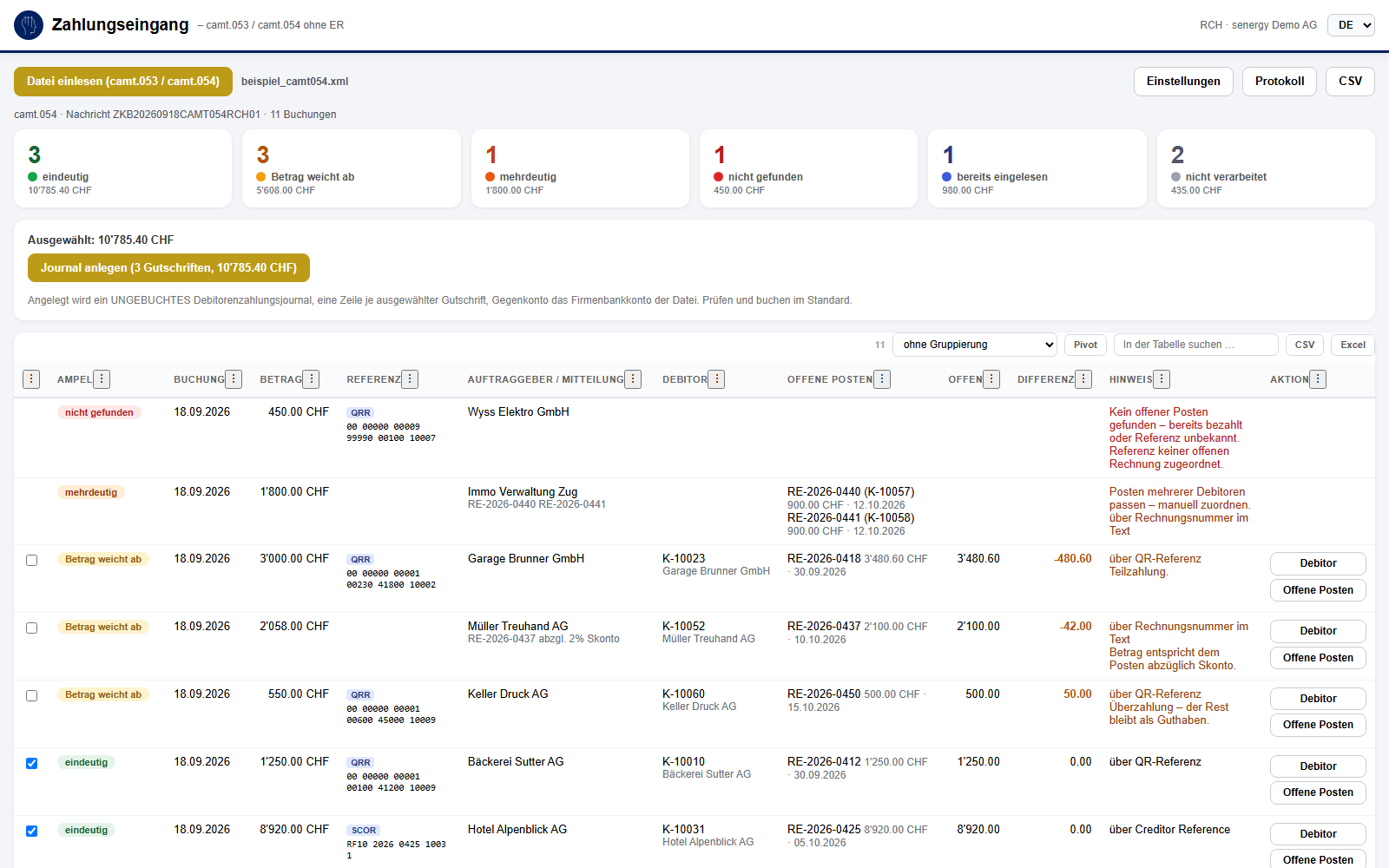Open the HINWEIS column options menu
Screen dimensions: 1389x868
1162,379
